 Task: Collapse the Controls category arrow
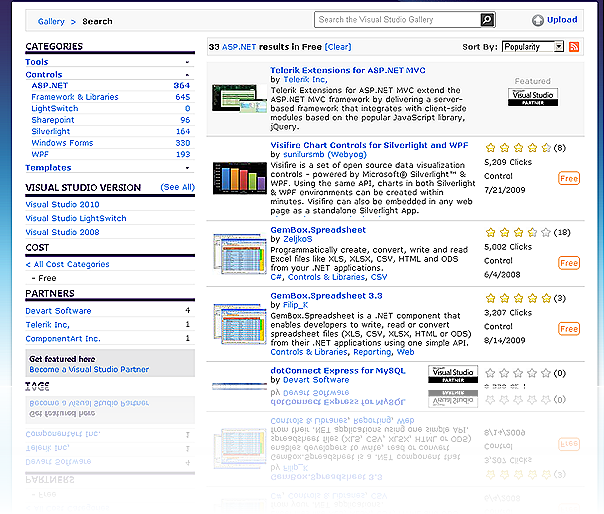[x=187, y=75]
